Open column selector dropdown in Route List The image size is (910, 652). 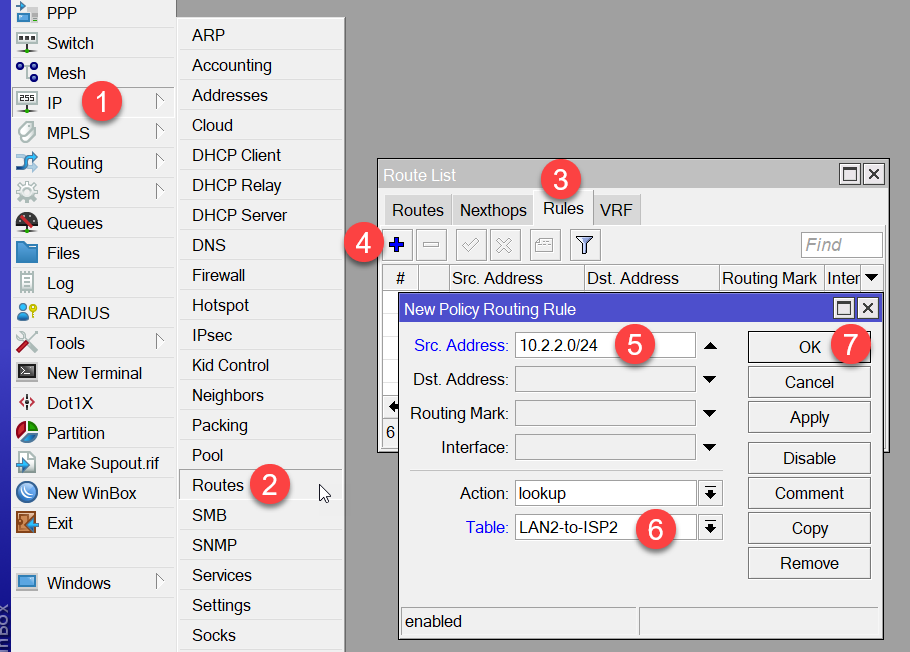pos(871,278)
